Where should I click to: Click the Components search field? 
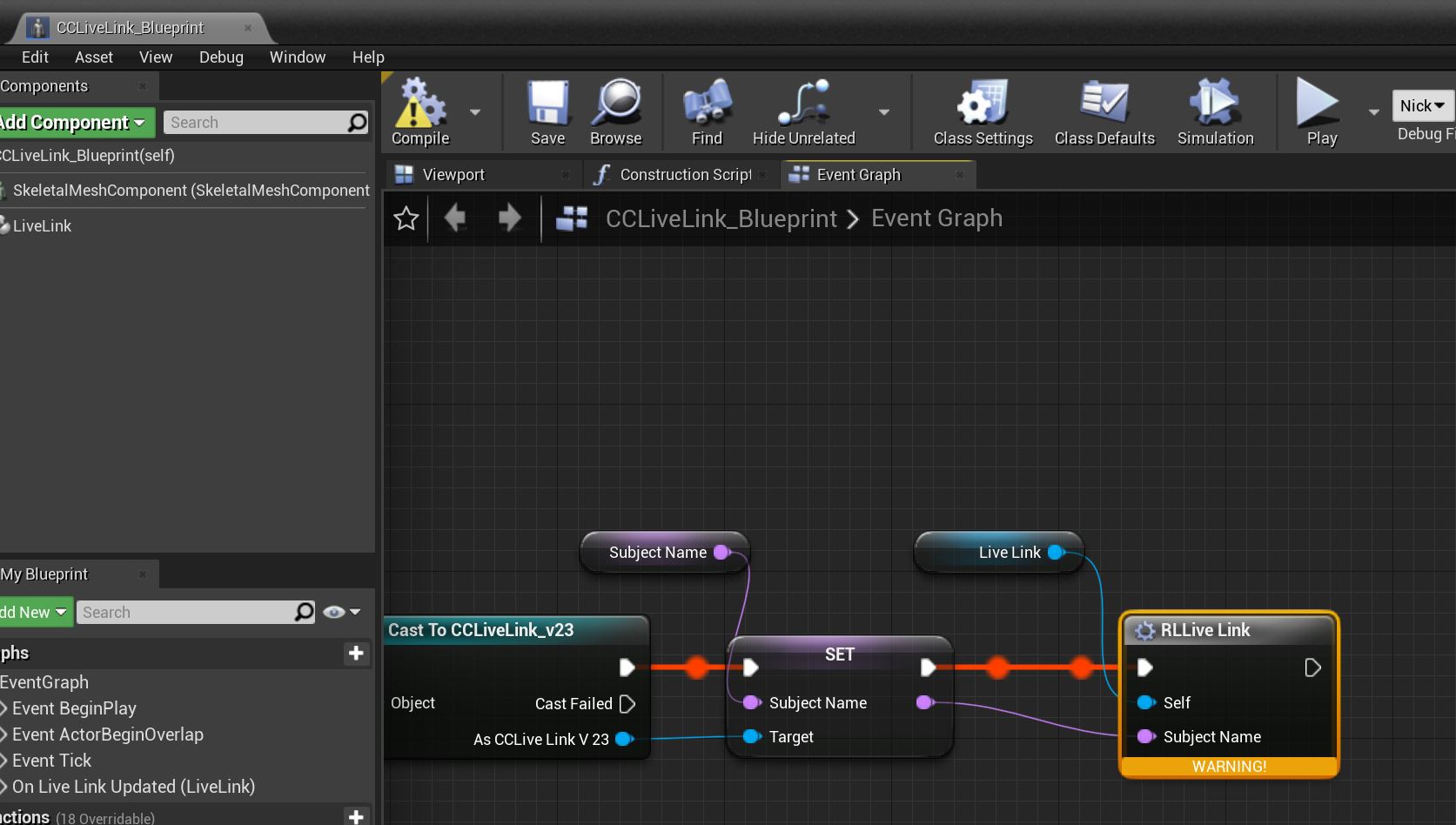[265, 123]
